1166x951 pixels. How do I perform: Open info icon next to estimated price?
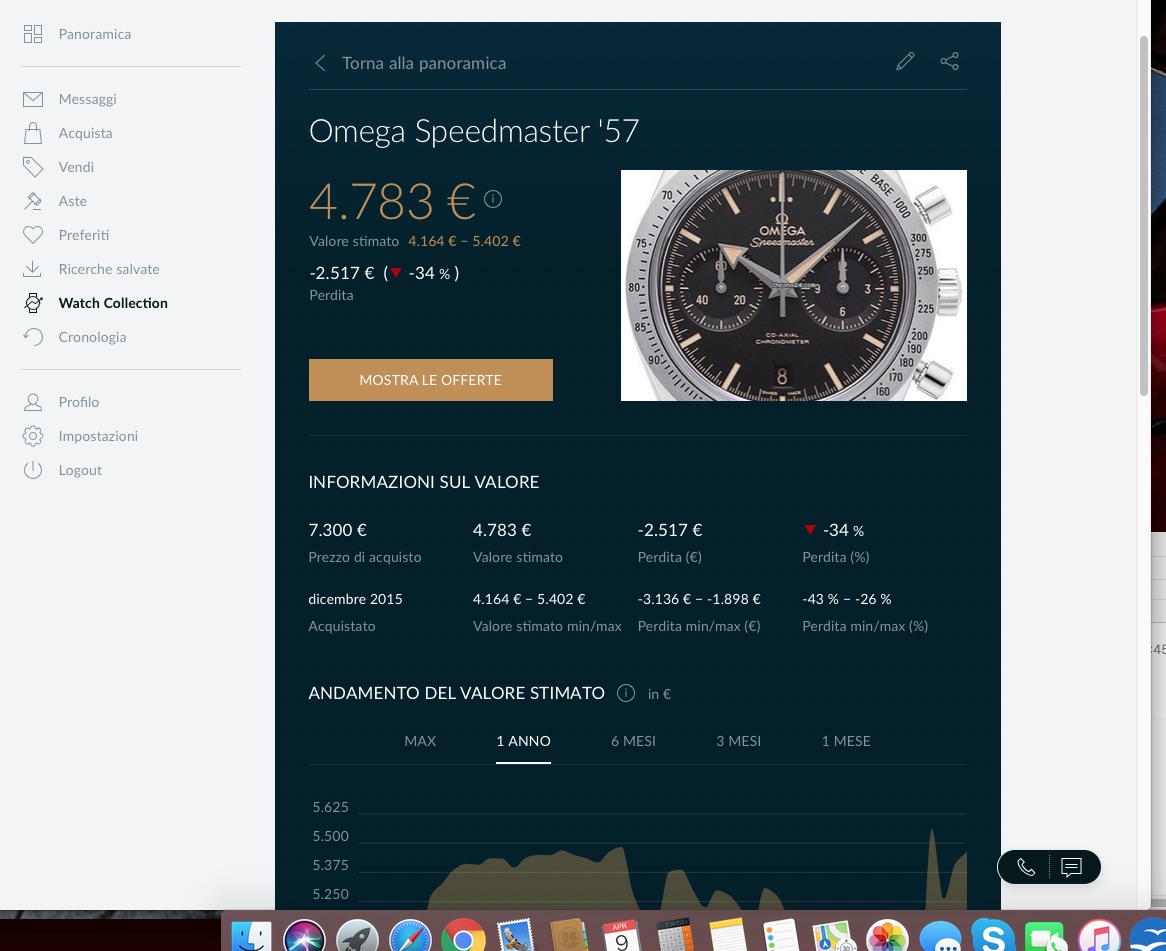(x=493, y=199)
